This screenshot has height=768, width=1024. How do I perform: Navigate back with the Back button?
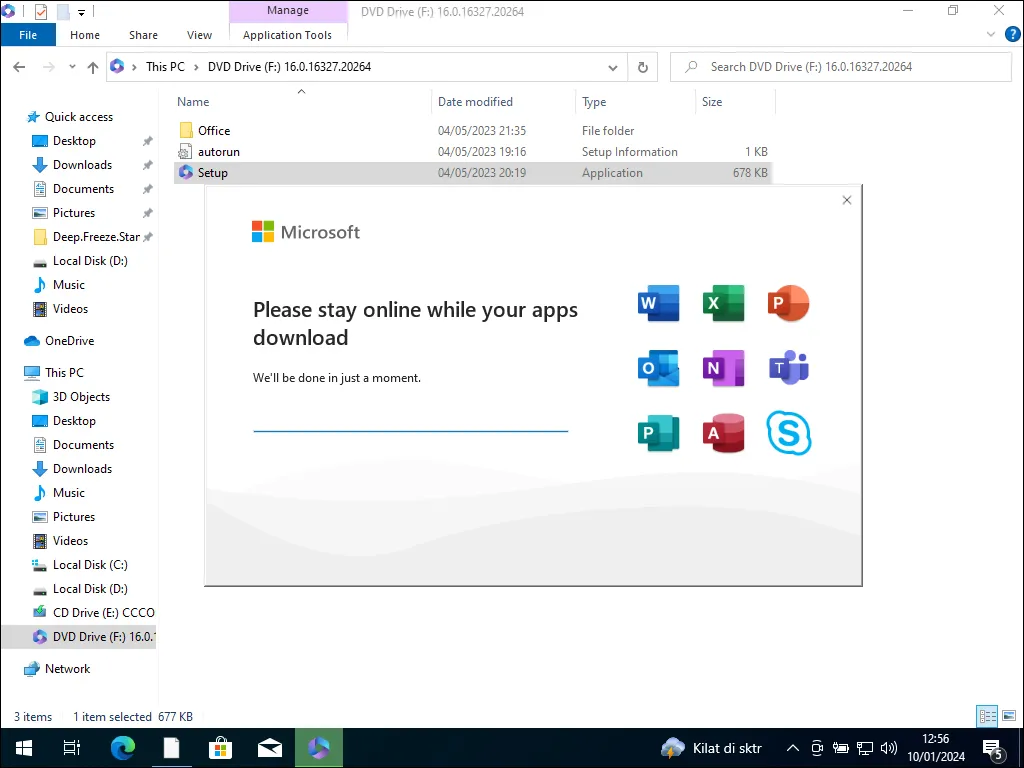click(19, 67)
